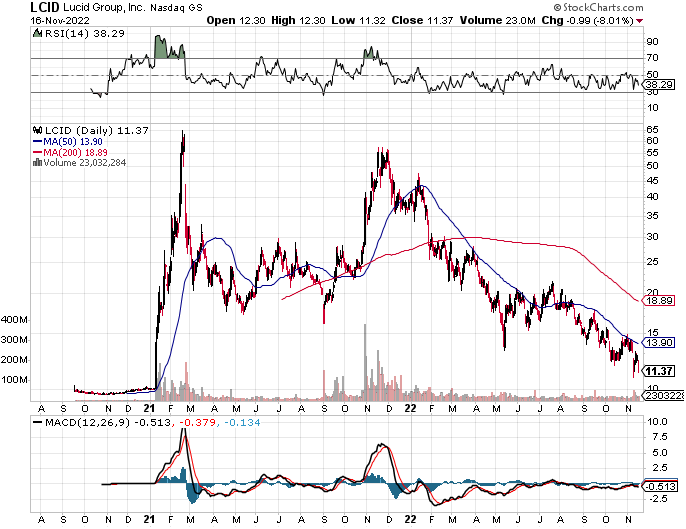Click the red -0.379 MACD signal value
686x529 pixels.
coord(198,423)
